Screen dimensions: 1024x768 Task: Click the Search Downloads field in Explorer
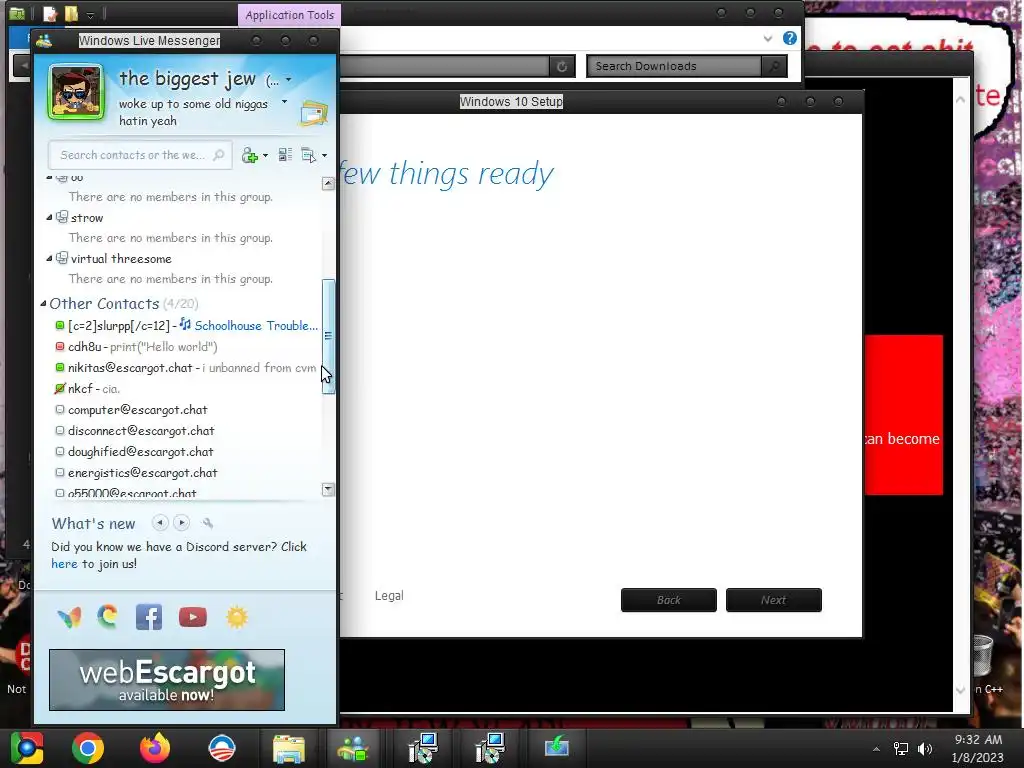(x=674, y=66)
